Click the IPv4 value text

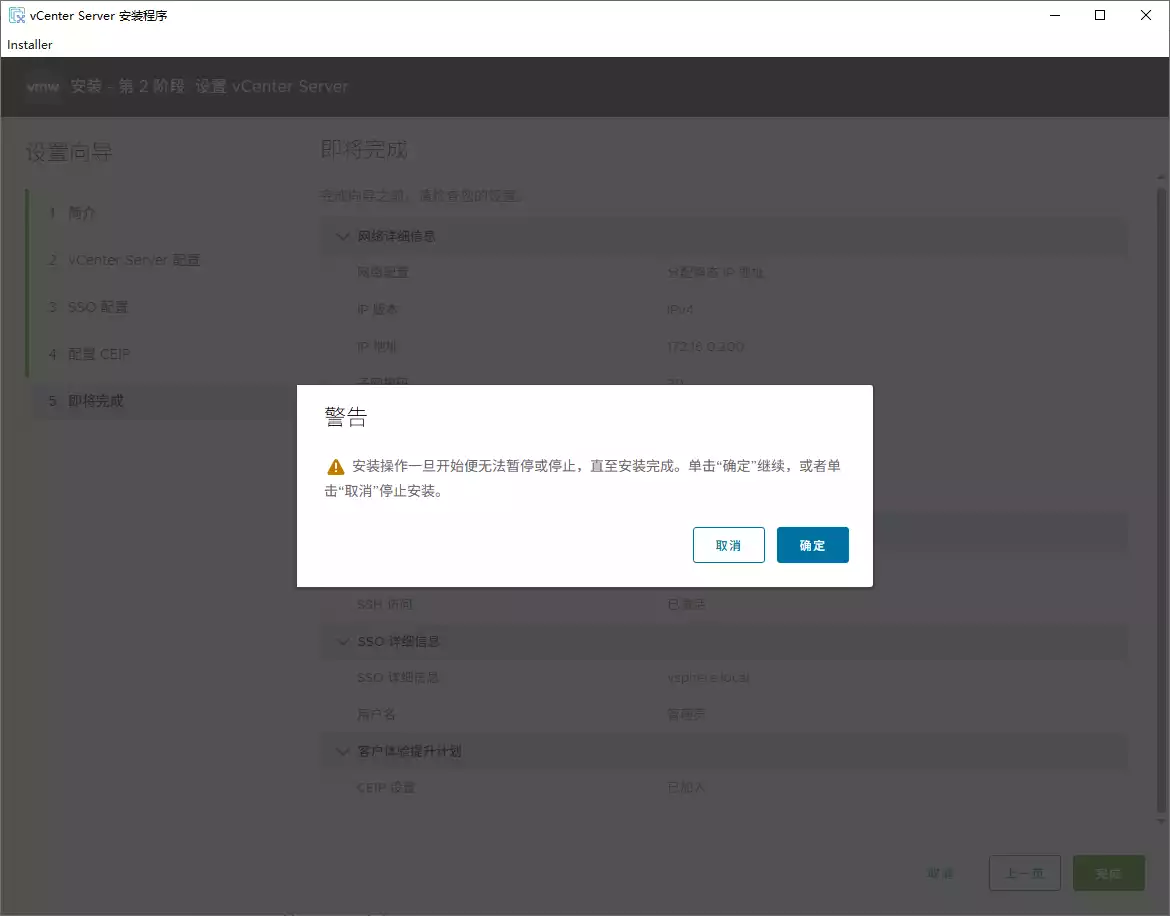[x=680, y=310]
